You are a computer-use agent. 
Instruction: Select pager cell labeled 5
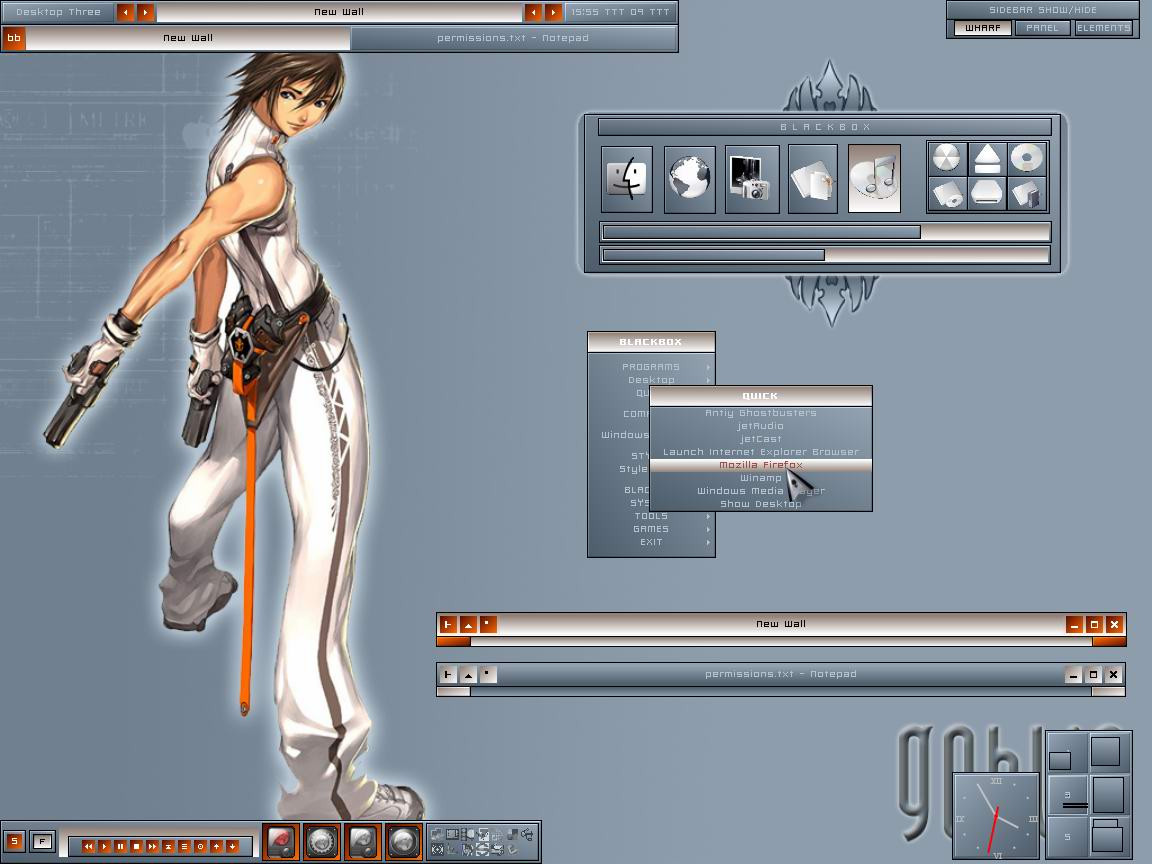pyautogui.click(x=1068, y=837)
